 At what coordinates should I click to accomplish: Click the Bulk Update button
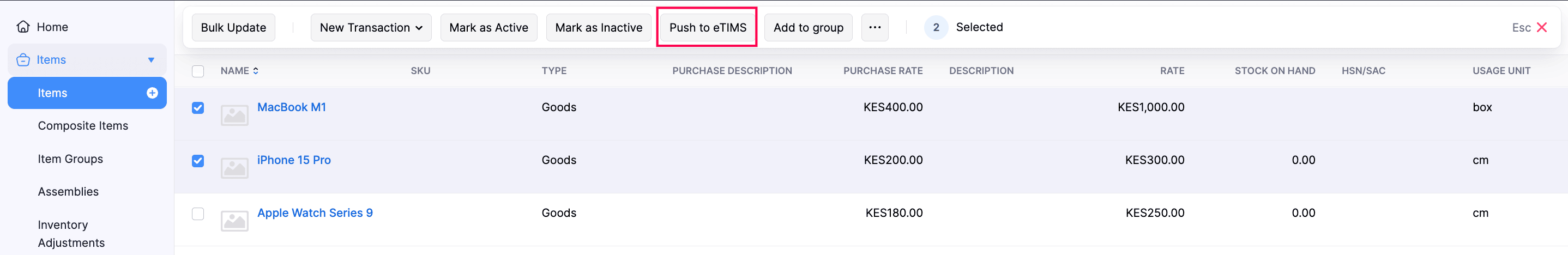tap(233, 27)
